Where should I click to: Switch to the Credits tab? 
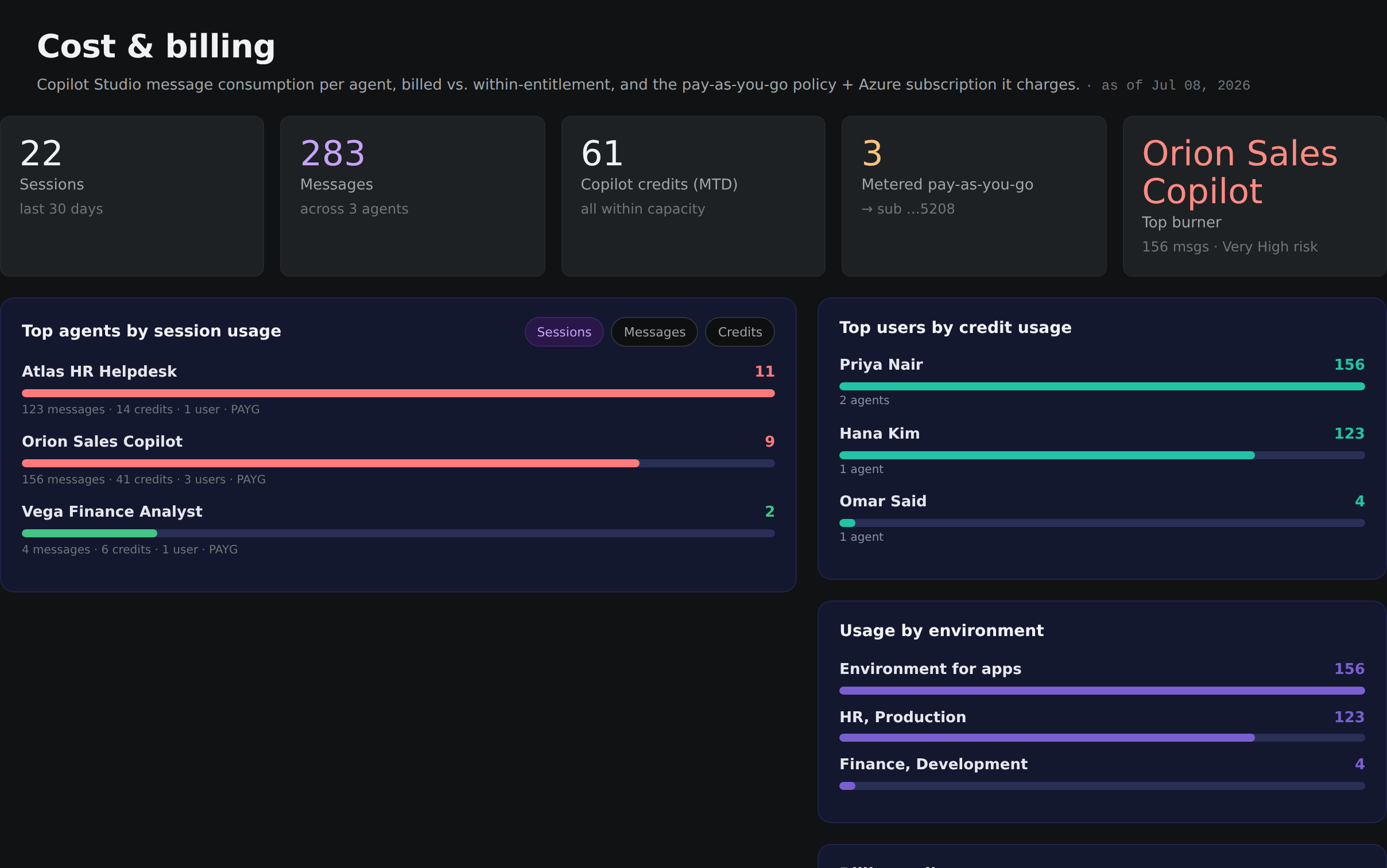[x=739, y=332]
